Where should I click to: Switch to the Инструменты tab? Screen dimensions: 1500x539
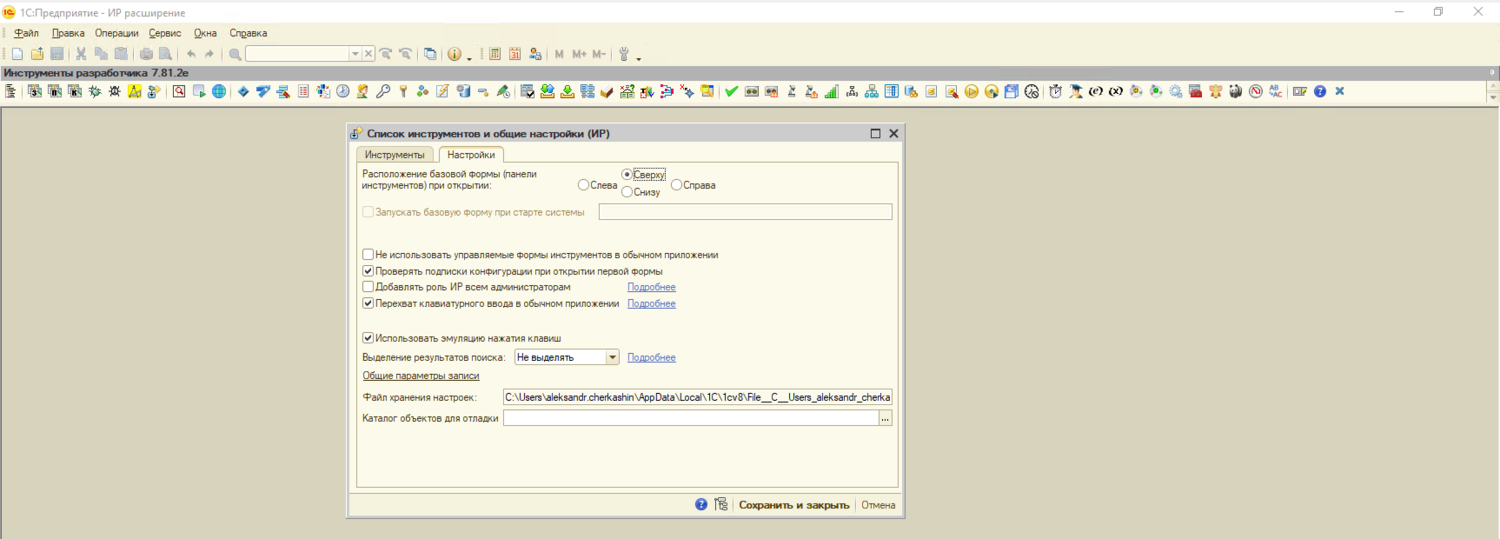pyautogui.click(x=395, y=155)
